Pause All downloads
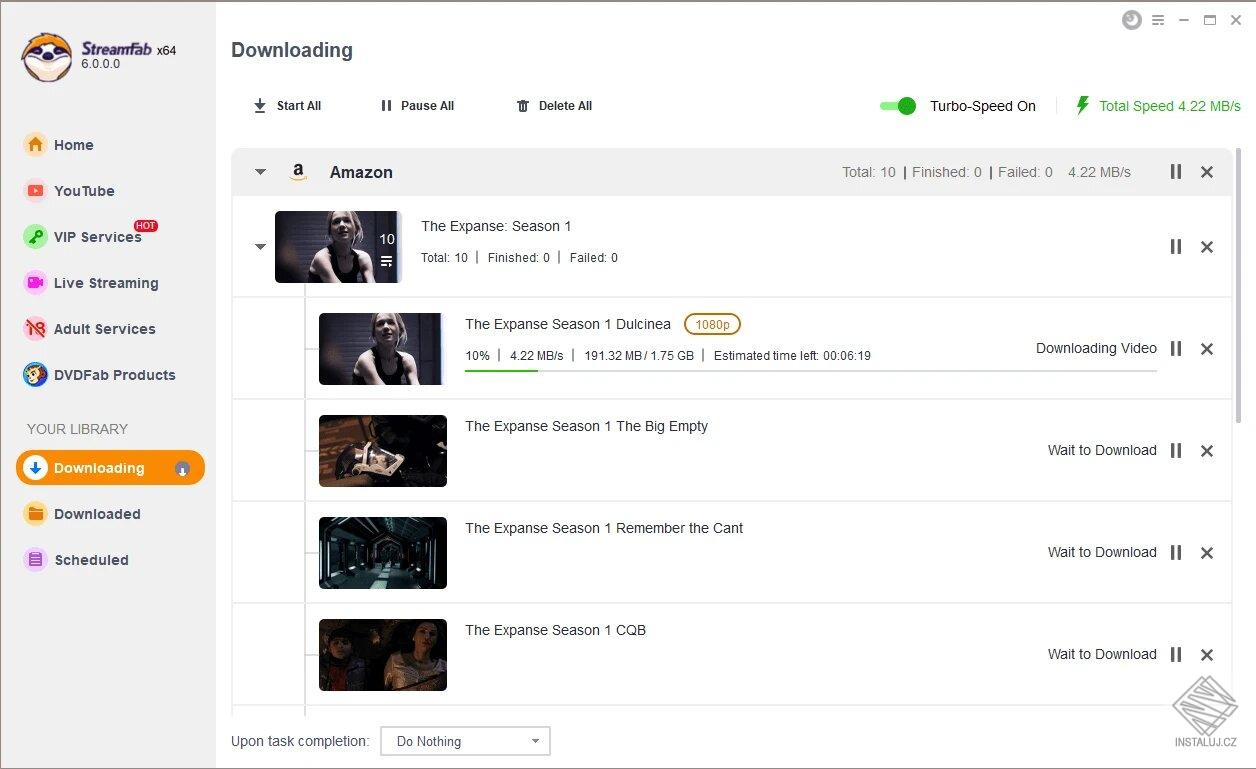1256x769 pixels. [417, 106]
